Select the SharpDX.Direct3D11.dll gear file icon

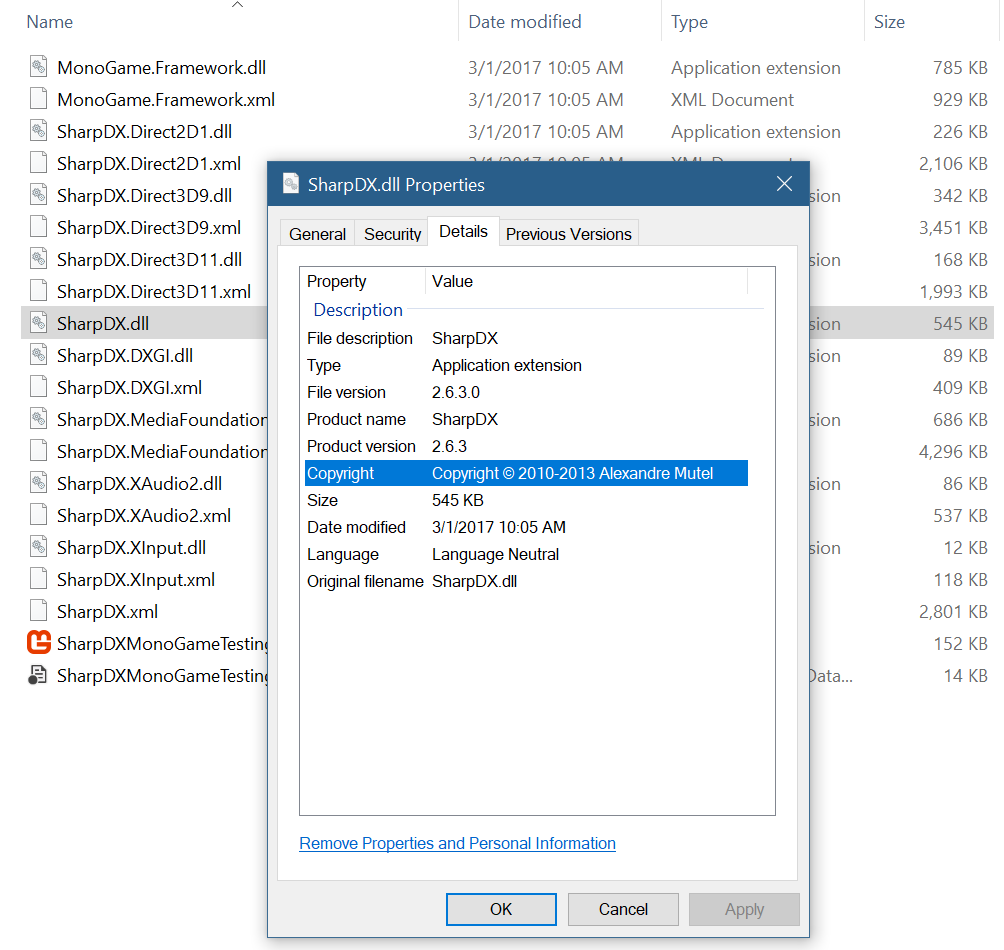point(38,259)
